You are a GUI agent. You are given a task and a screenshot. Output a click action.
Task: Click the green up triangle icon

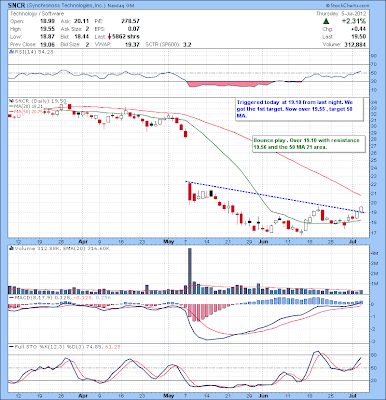pyautogui.click(x=326, y=21)
